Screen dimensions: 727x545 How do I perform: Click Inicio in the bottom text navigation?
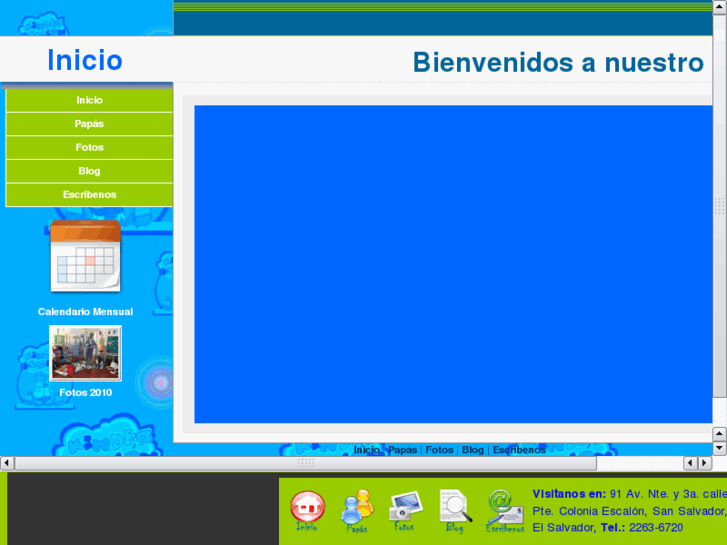(367, 449)
